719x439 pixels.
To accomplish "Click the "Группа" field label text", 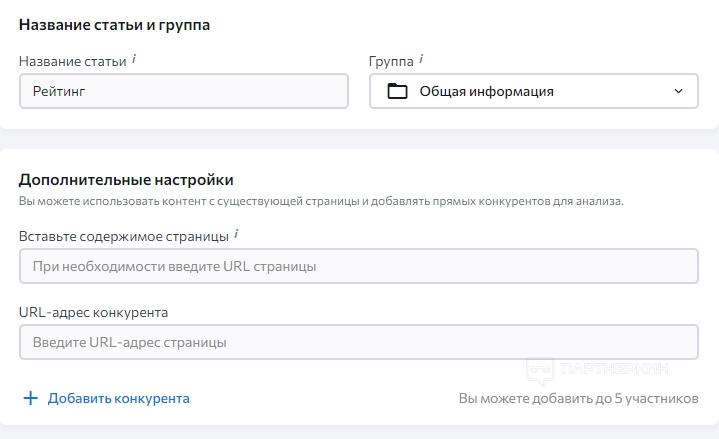I will 391,61.
